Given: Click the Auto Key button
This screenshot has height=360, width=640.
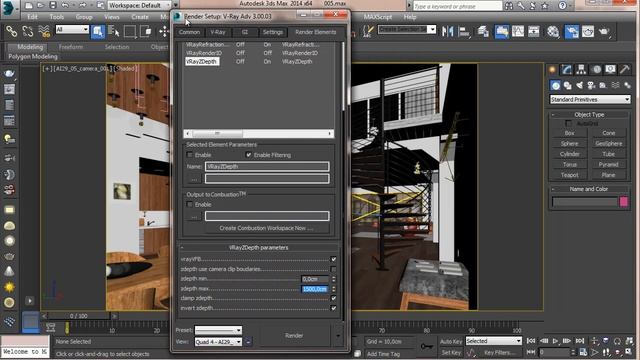Looking at the screenshot, I should click(451, 341).
